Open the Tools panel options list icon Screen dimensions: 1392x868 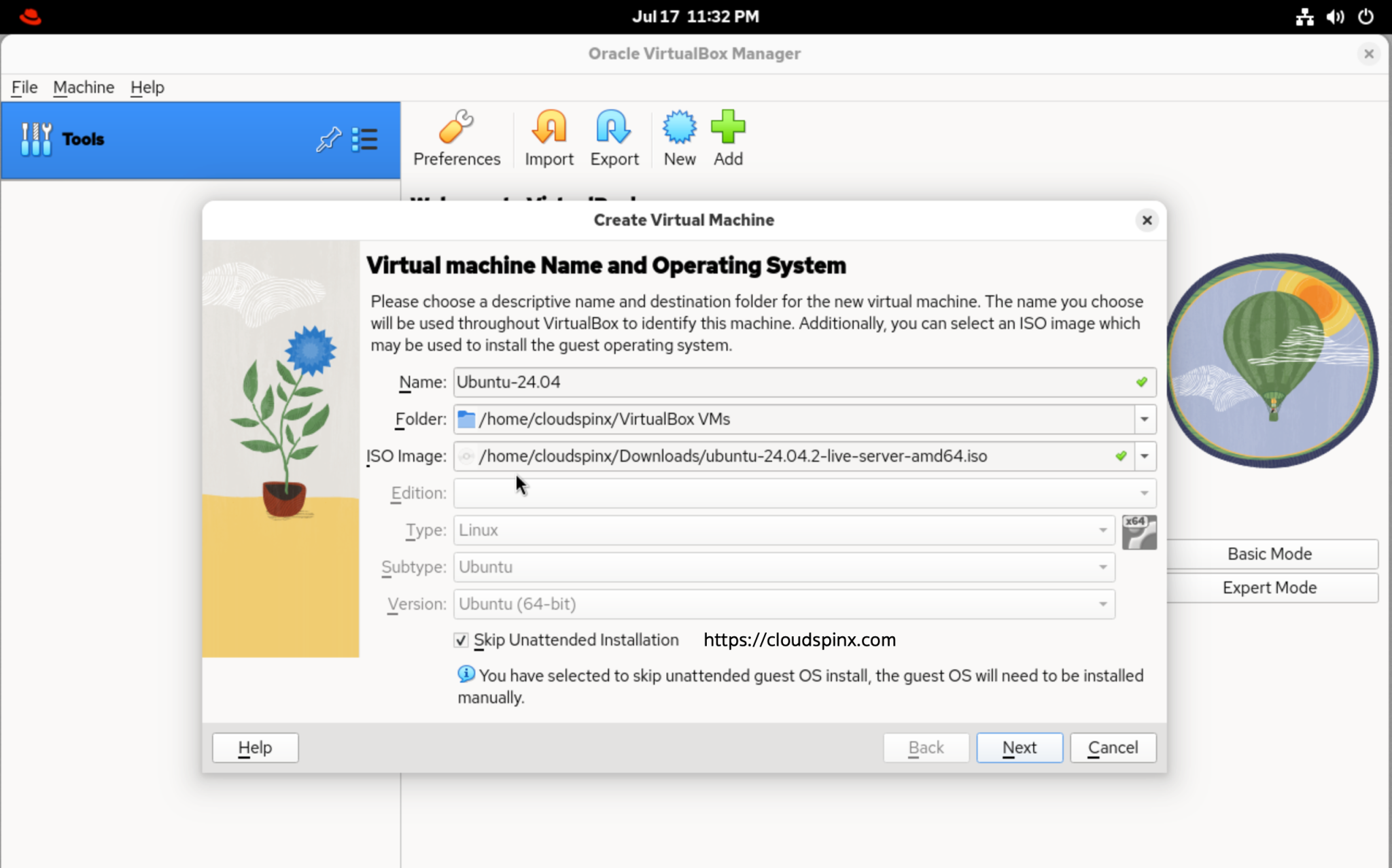366,139
